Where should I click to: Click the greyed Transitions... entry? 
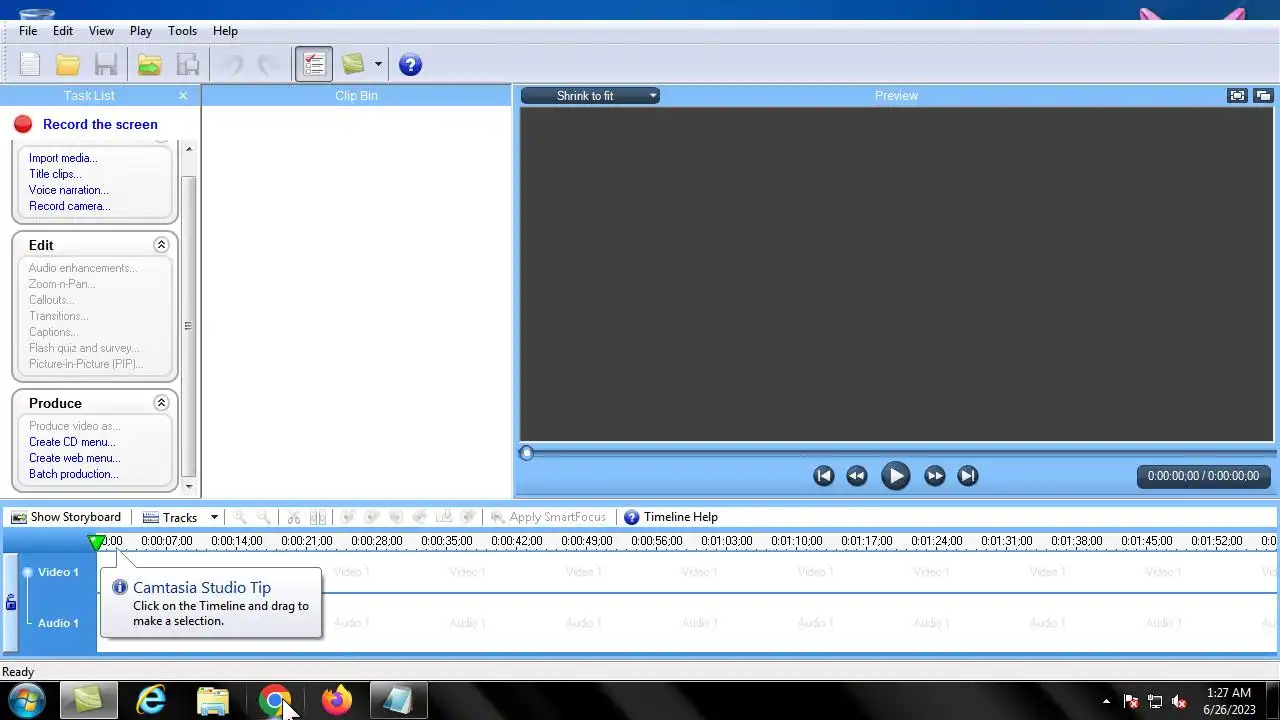click(x=59, y=316)
